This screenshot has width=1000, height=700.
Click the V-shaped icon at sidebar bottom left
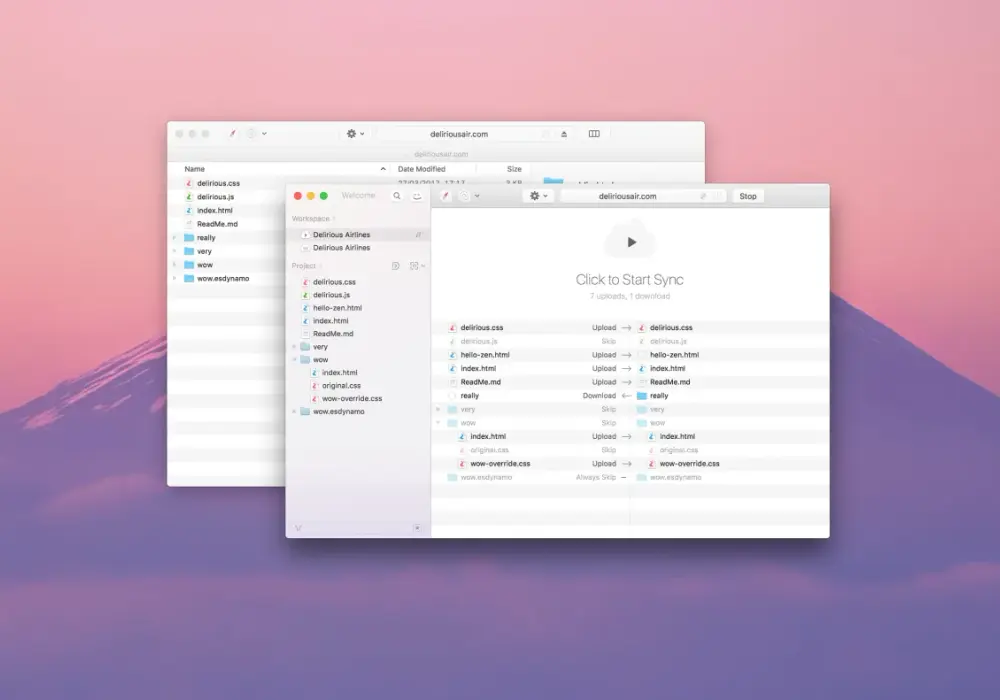pyautogui.click(x=298, y=528)
